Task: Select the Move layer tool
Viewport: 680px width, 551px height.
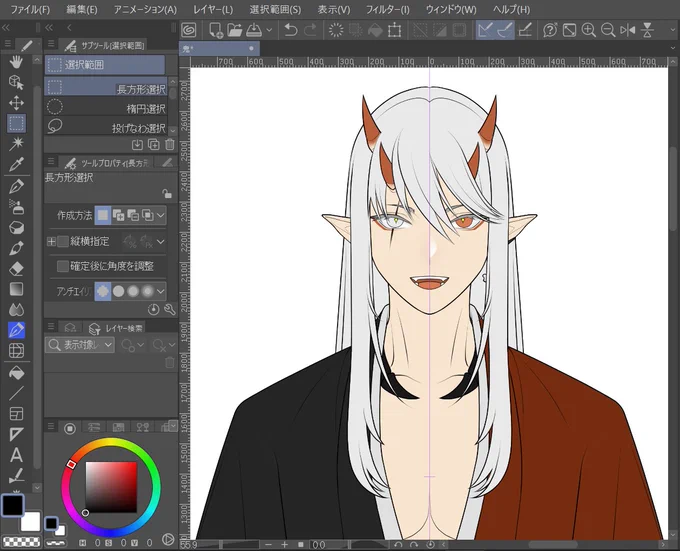Action: 16,103
